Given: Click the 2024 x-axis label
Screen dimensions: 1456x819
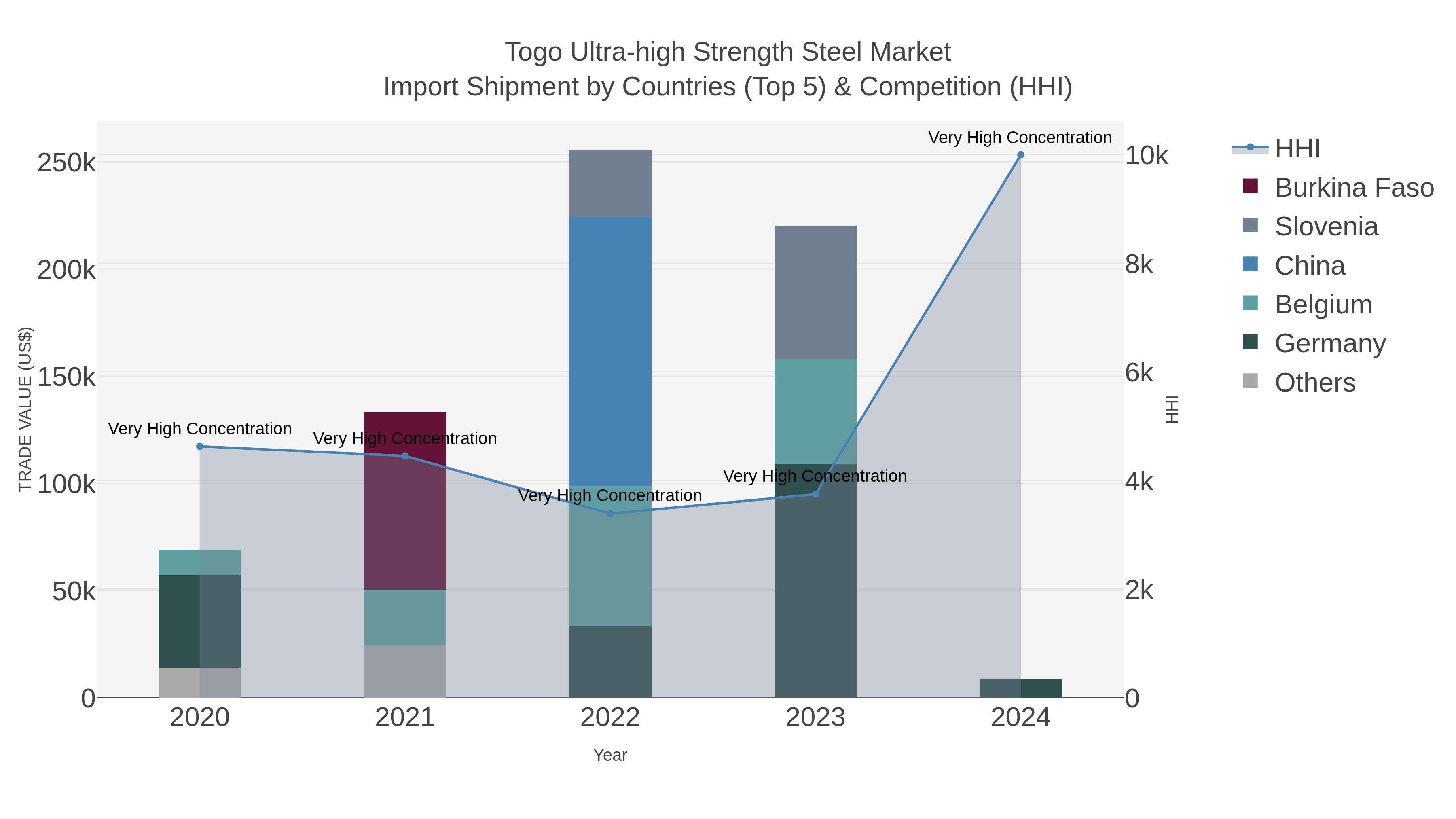Looking at the screenshot, I should pos(1021,718).
